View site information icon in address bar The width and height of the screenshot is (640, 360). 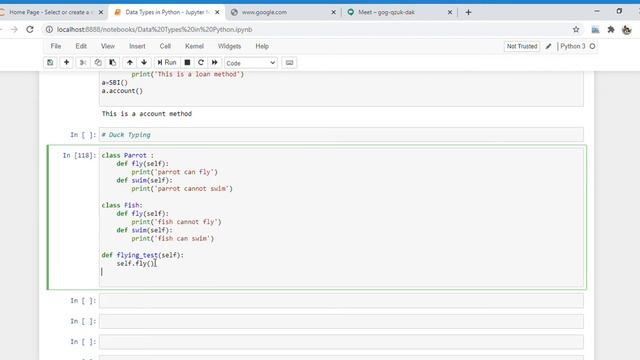[x=49, y=29]
